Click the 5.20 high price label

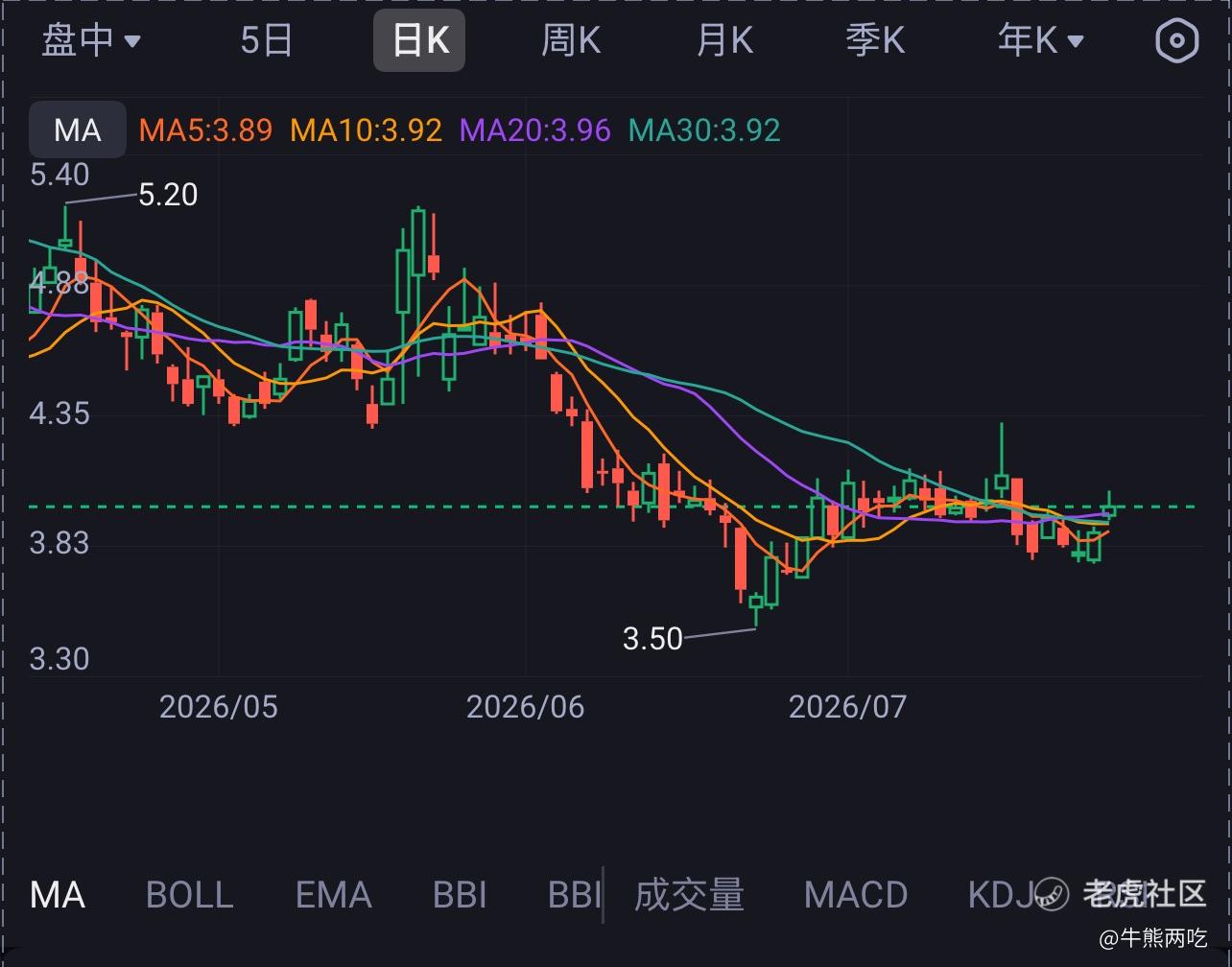168,195
